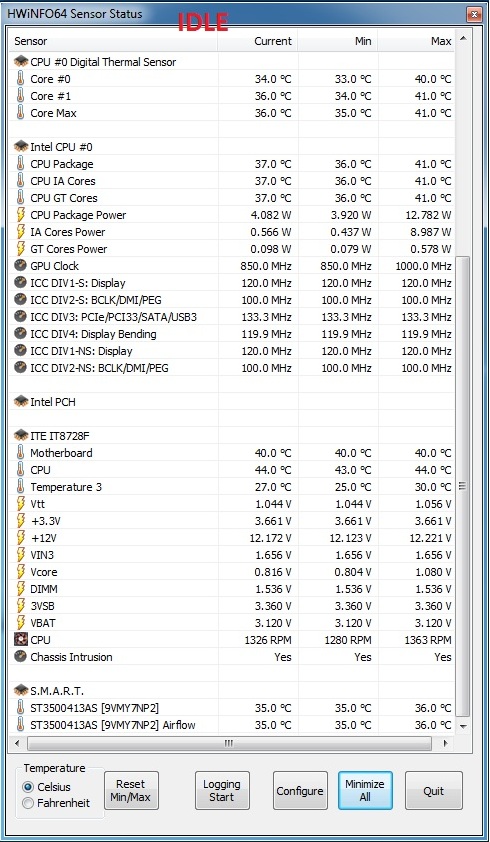Image resolution: width=490 pixels, height=842 pixels.
Task: Select the fan icon for CPU RPM row
Action: (20, 640)
